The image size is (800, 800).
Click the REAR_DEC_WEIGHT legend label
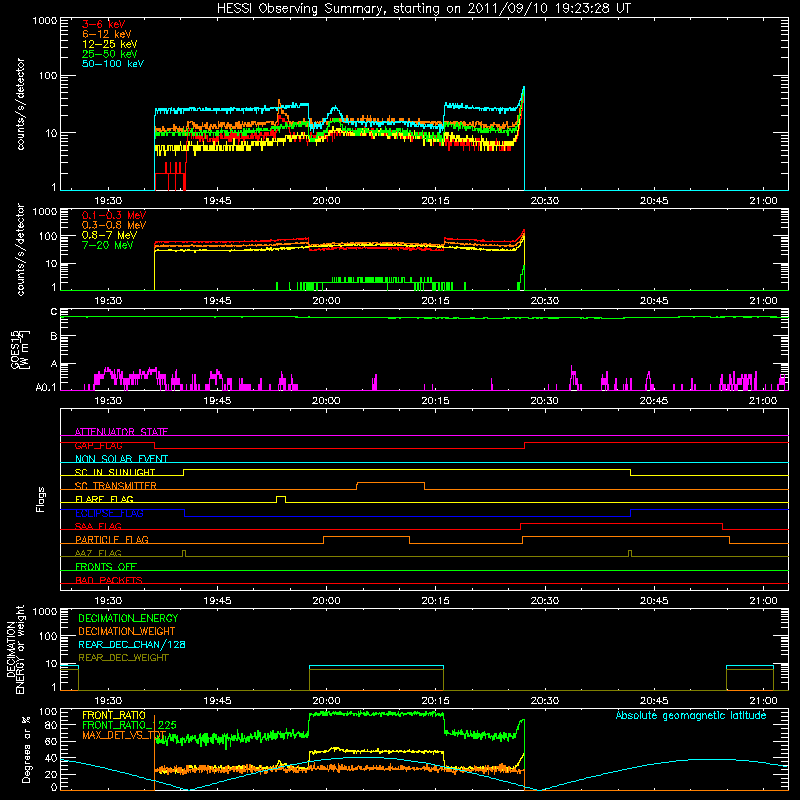(x=123, y=658)
